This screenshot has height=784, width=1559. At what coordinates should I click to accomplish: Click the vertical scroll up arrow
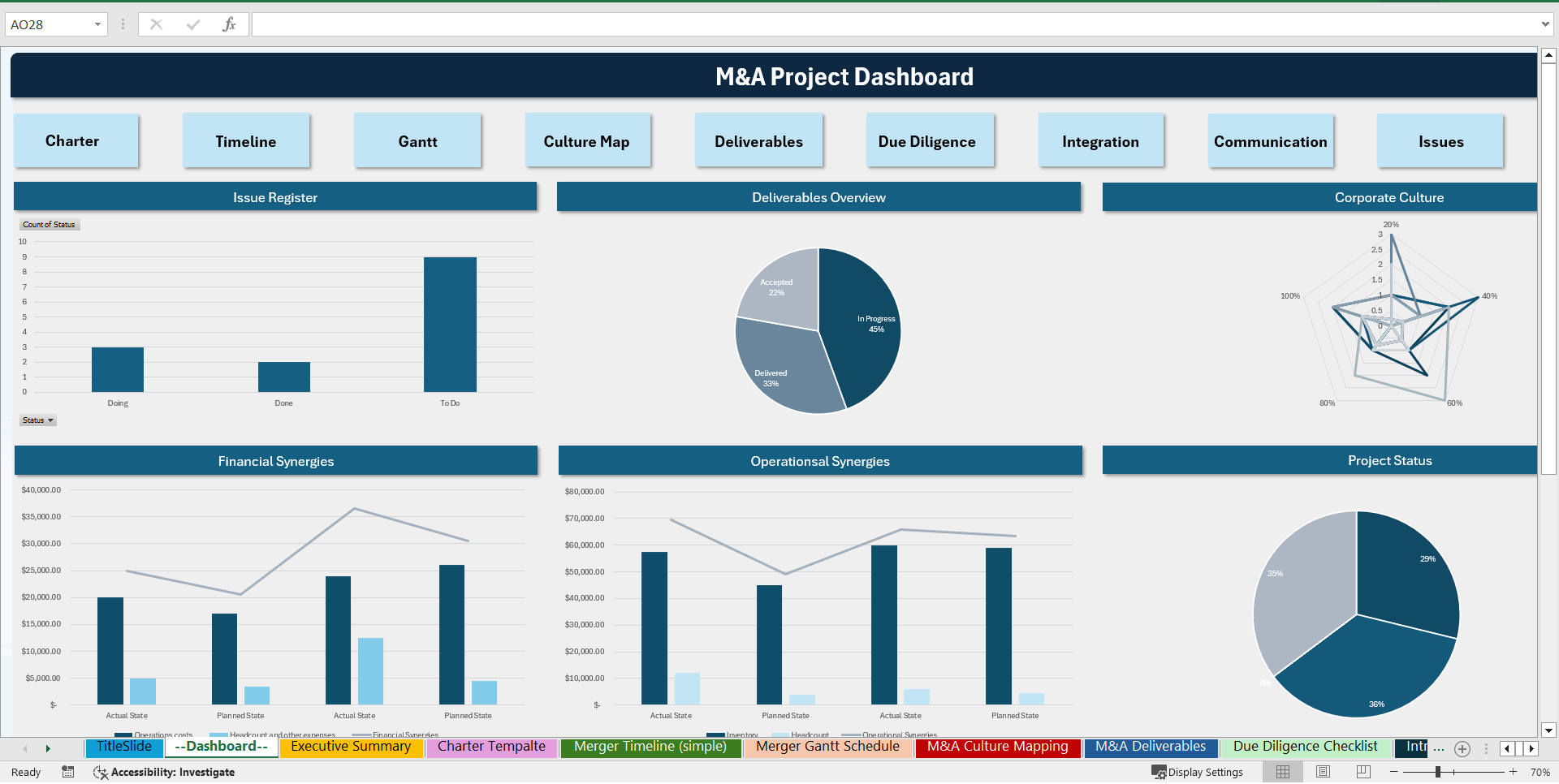point(1548,56)
